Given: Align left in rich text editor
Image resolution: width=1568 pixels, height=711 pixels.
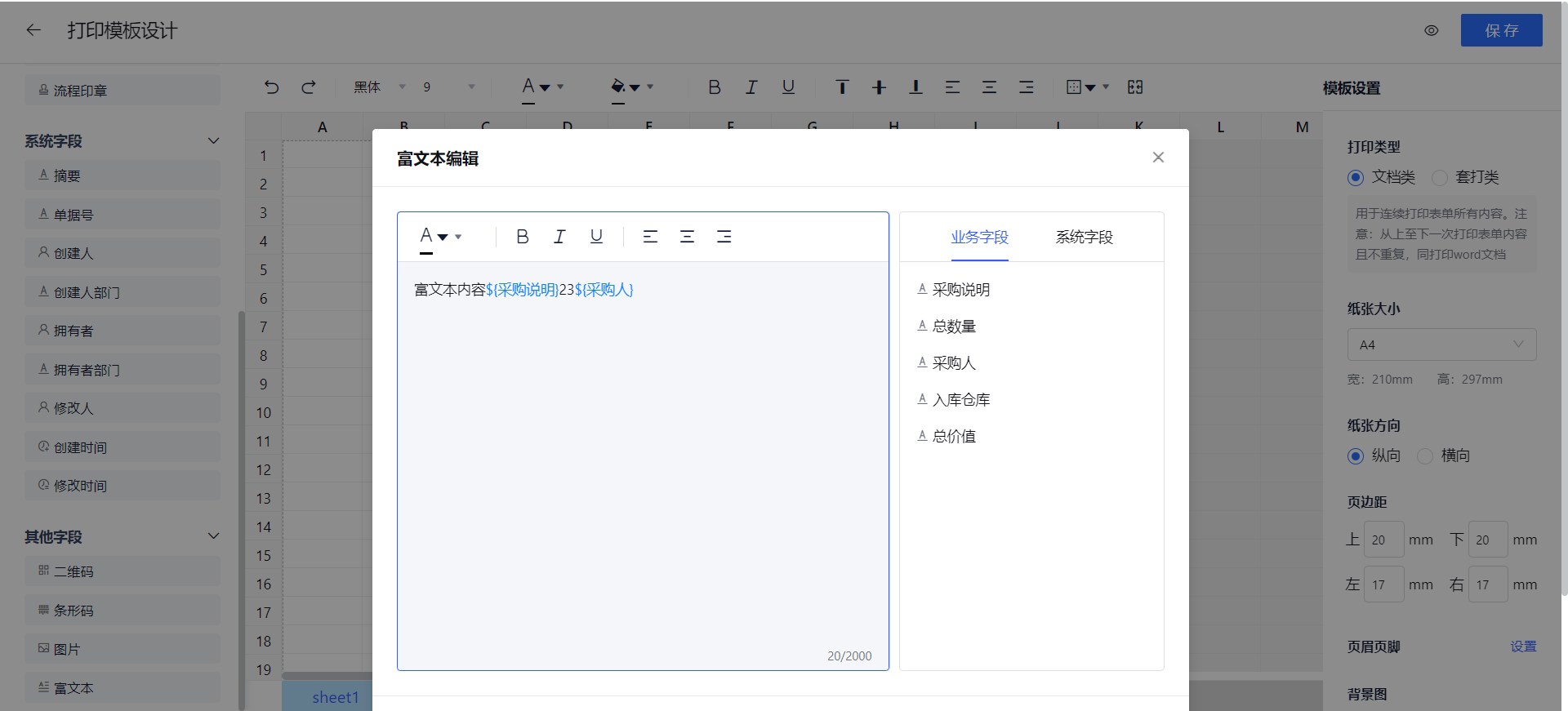Looking at the screenshot, I should click(x=650, y=237).
